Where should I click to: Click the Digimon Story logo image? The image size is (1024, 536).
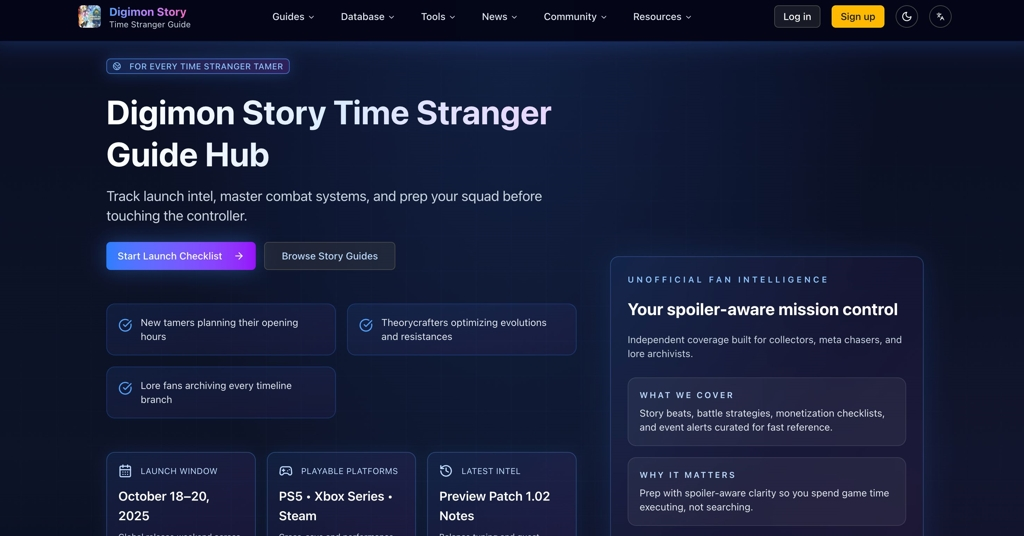click(90, 16)
